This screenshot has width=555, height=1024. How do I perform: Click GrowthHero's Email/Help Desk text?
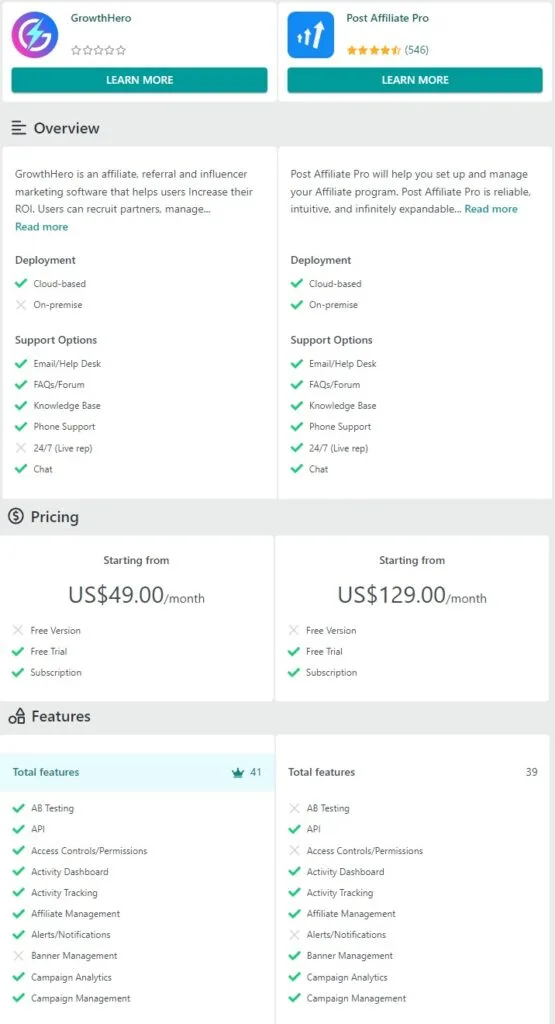point(67,363)
